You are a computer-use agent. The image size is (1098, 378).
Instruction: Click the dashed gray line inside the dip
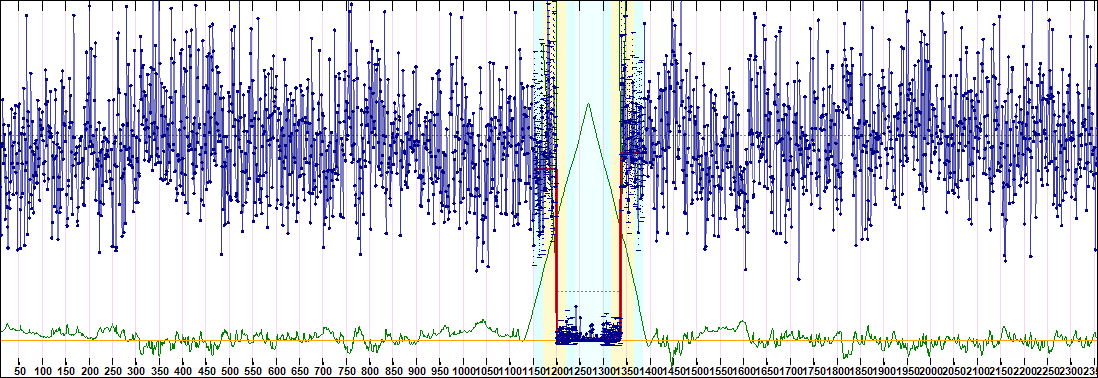pos(588,291)
